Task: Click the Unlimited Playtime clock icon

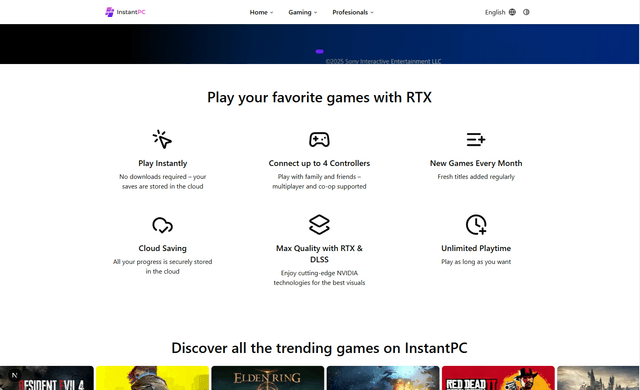Action: tap(476, 225)
